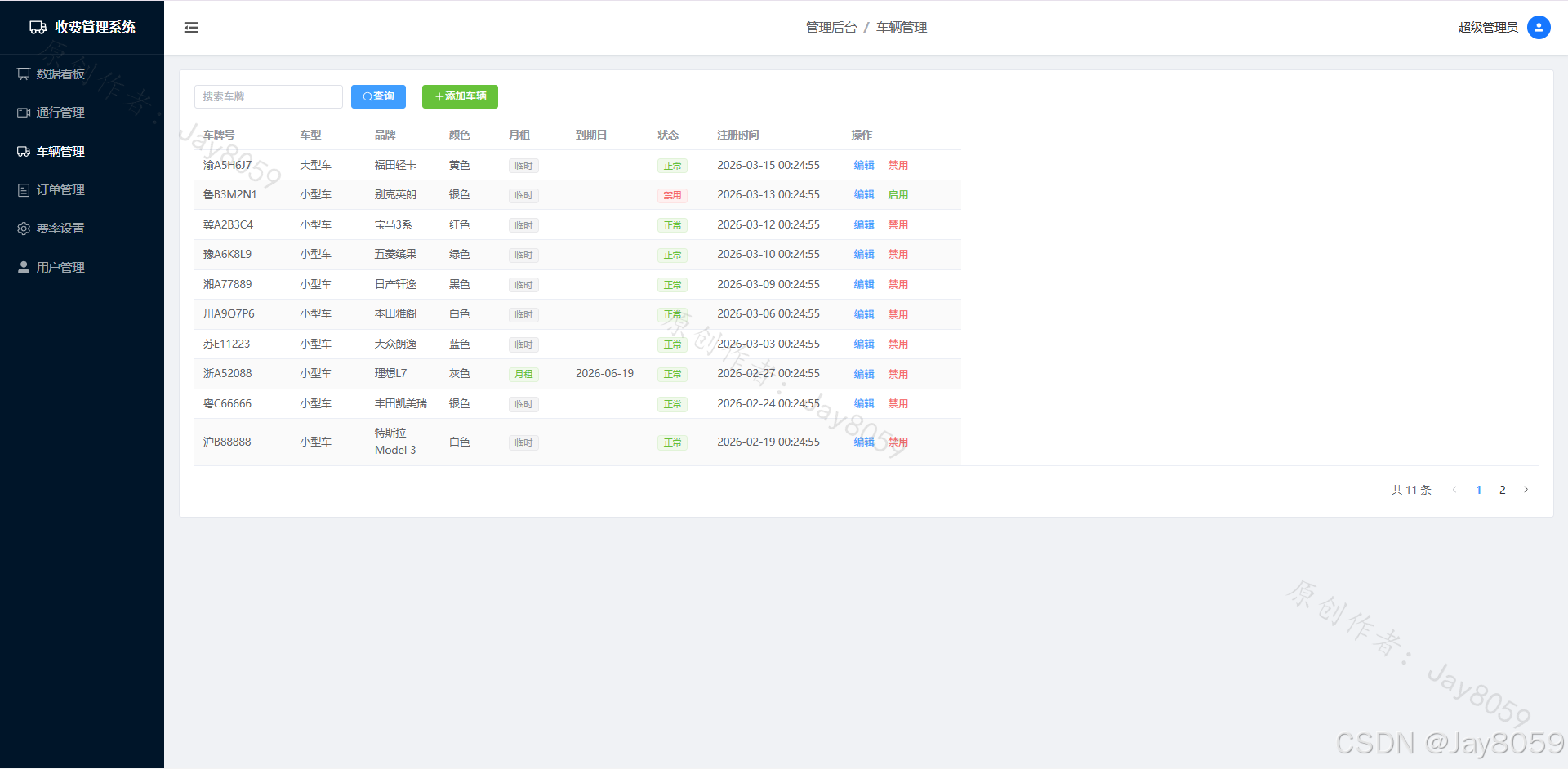Disable vehicle 冀A2B3C4

[x=898, y=225]
